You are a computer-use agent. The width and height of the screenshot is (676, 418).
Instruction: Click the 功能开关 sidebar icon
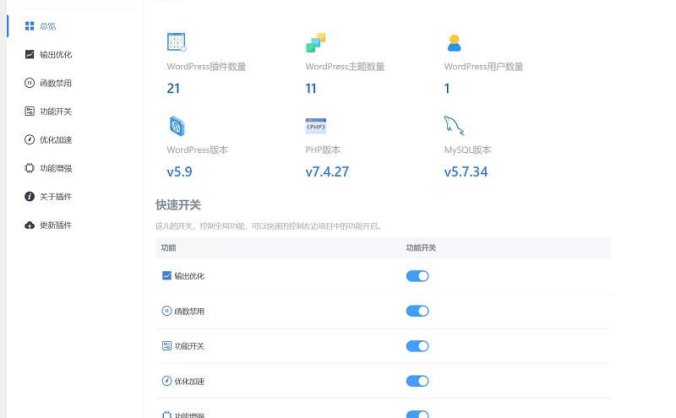(29, 111)
